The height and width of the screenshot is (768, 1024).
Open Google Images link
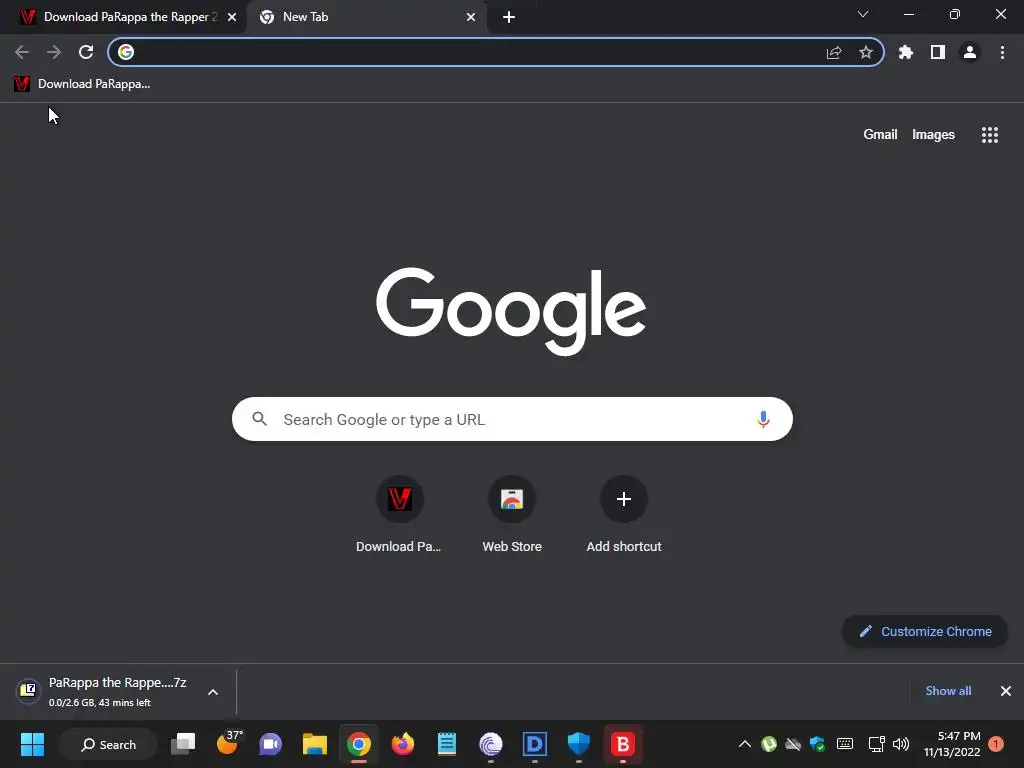point(933,135)
